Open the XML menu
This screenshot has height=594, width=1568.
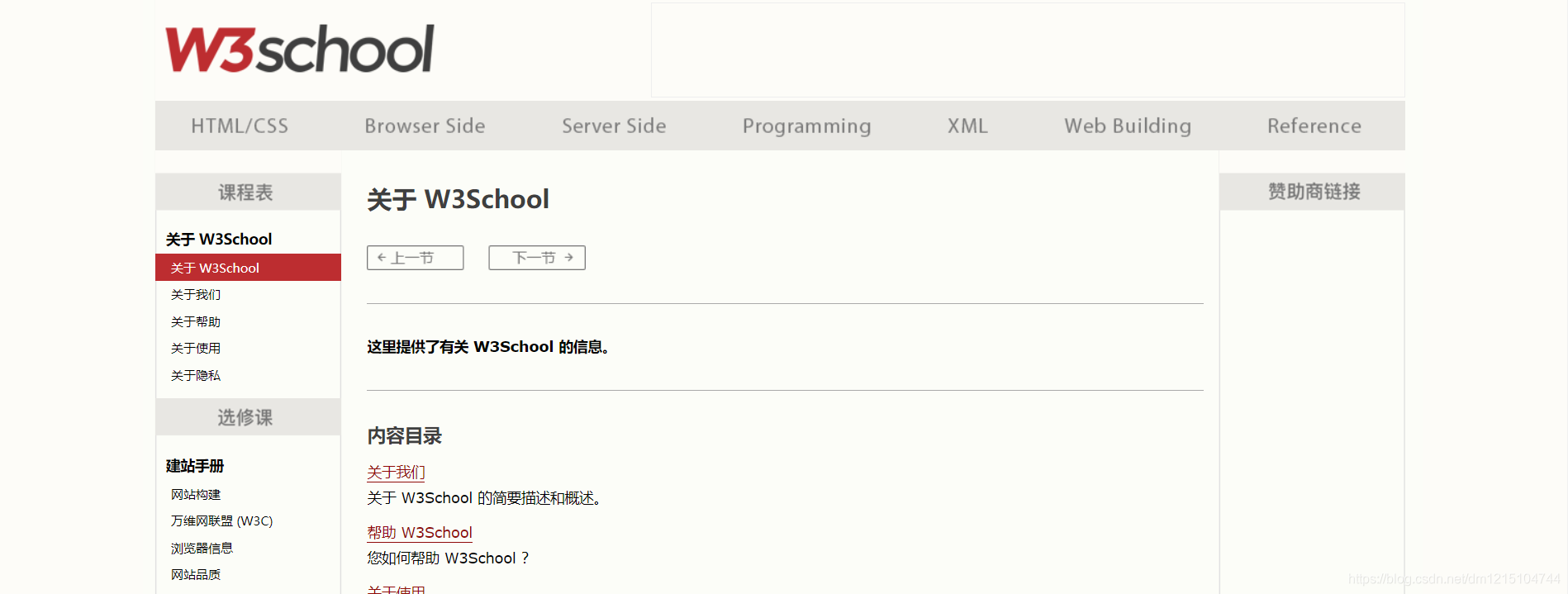967,126
